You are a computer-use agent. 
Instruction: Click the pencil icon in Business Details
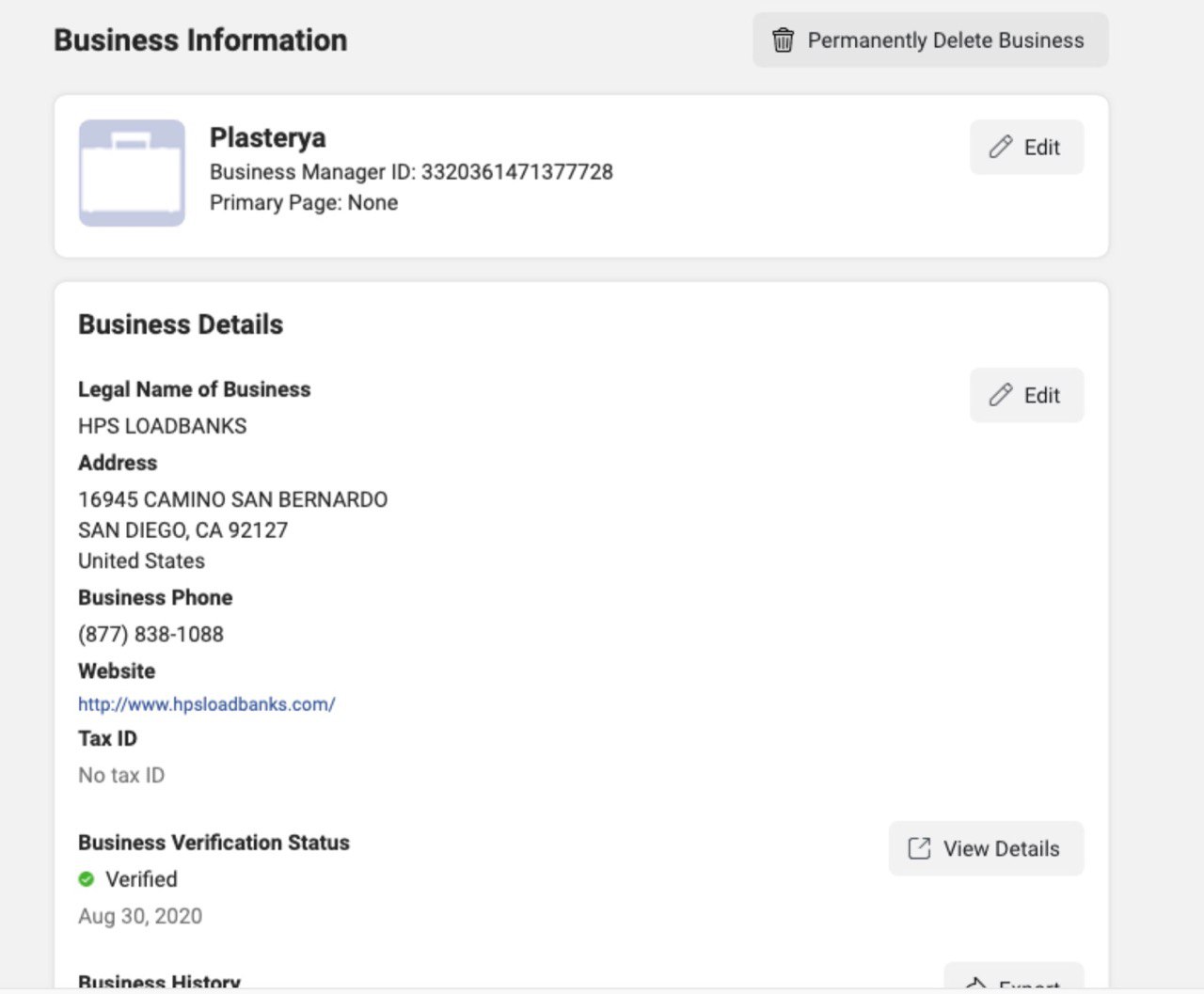coord(1001,396)
